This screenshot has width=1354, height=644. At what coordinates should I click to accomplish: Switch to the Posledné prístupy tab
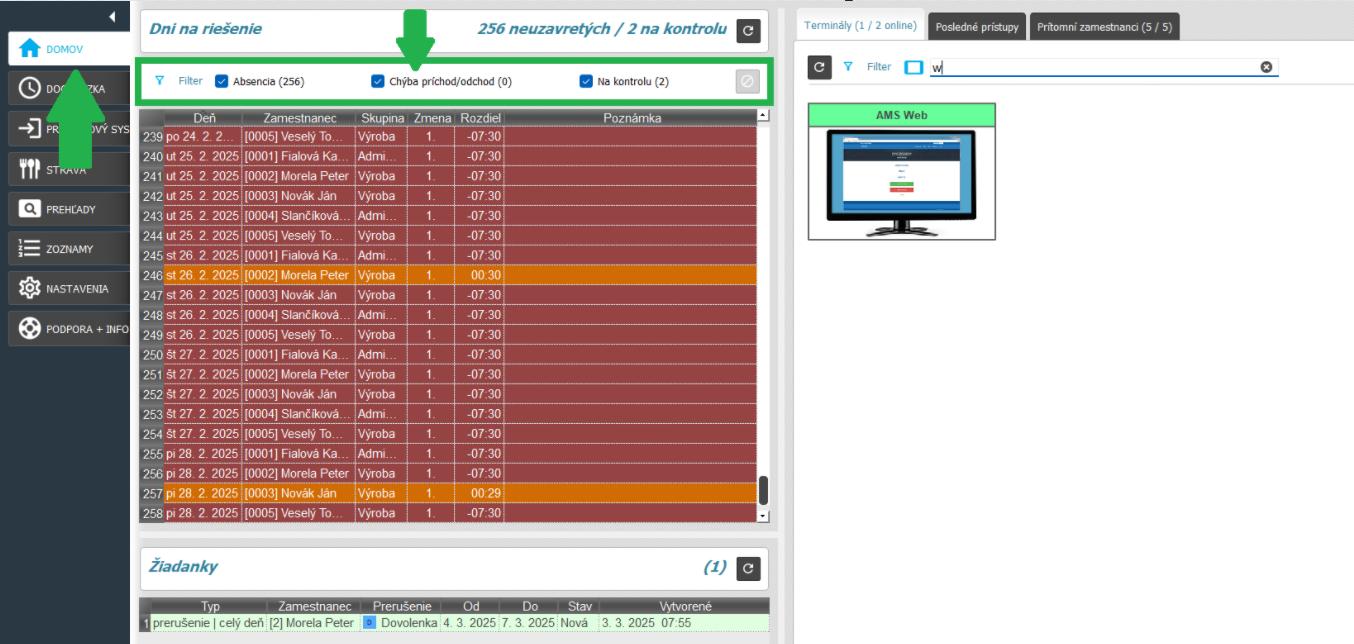pyautogui.click(x=976, y=28)
